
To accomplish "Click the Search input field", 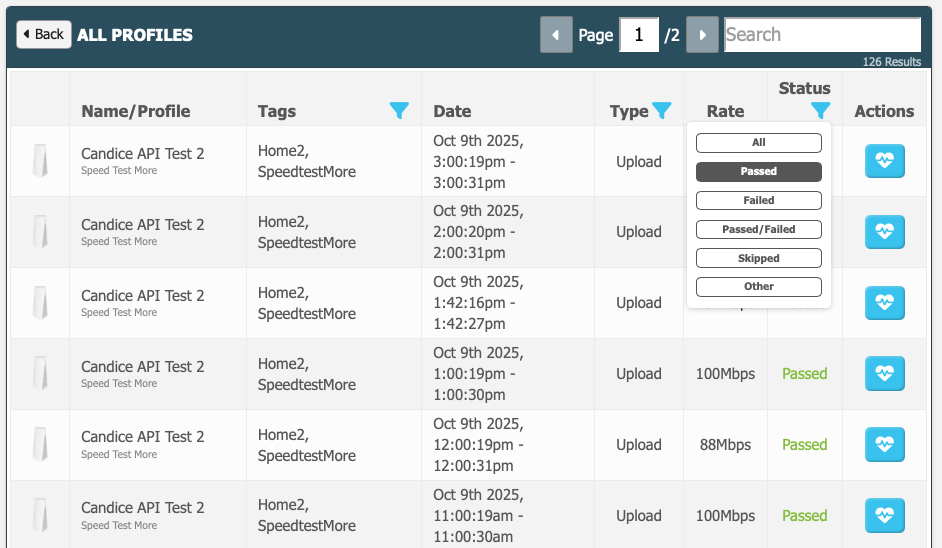I will click(x=821, y=35).
